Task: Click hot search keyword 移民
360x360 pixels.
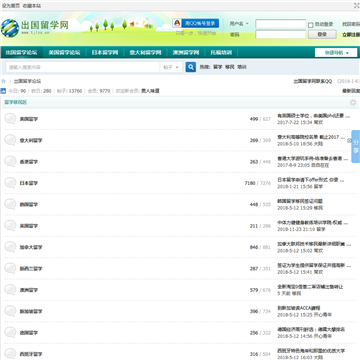Action: 230,67
